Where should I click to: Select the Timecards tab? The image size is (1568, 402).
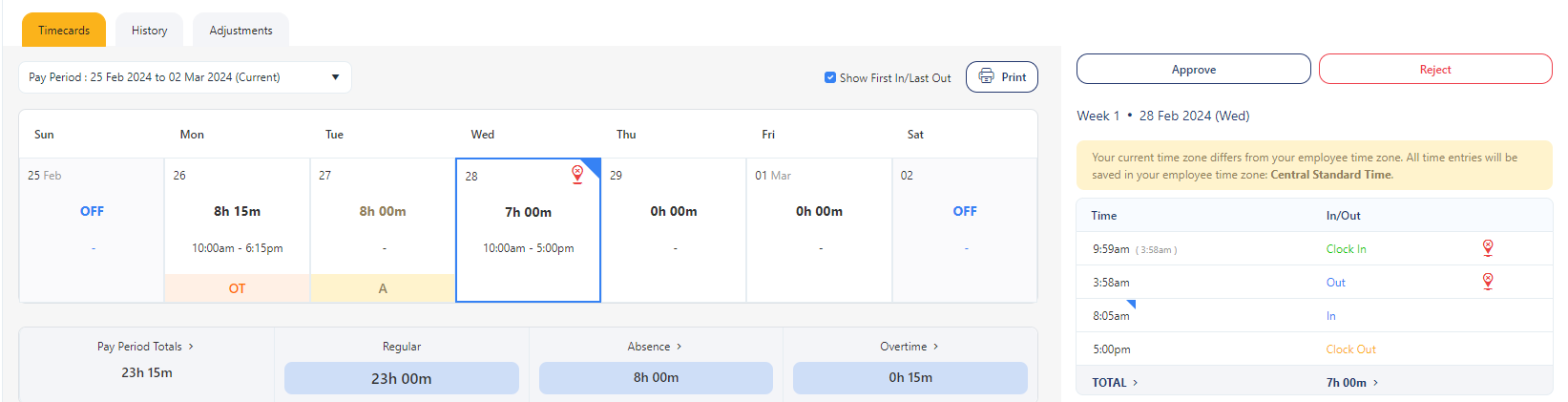click(x=64, y=31)
